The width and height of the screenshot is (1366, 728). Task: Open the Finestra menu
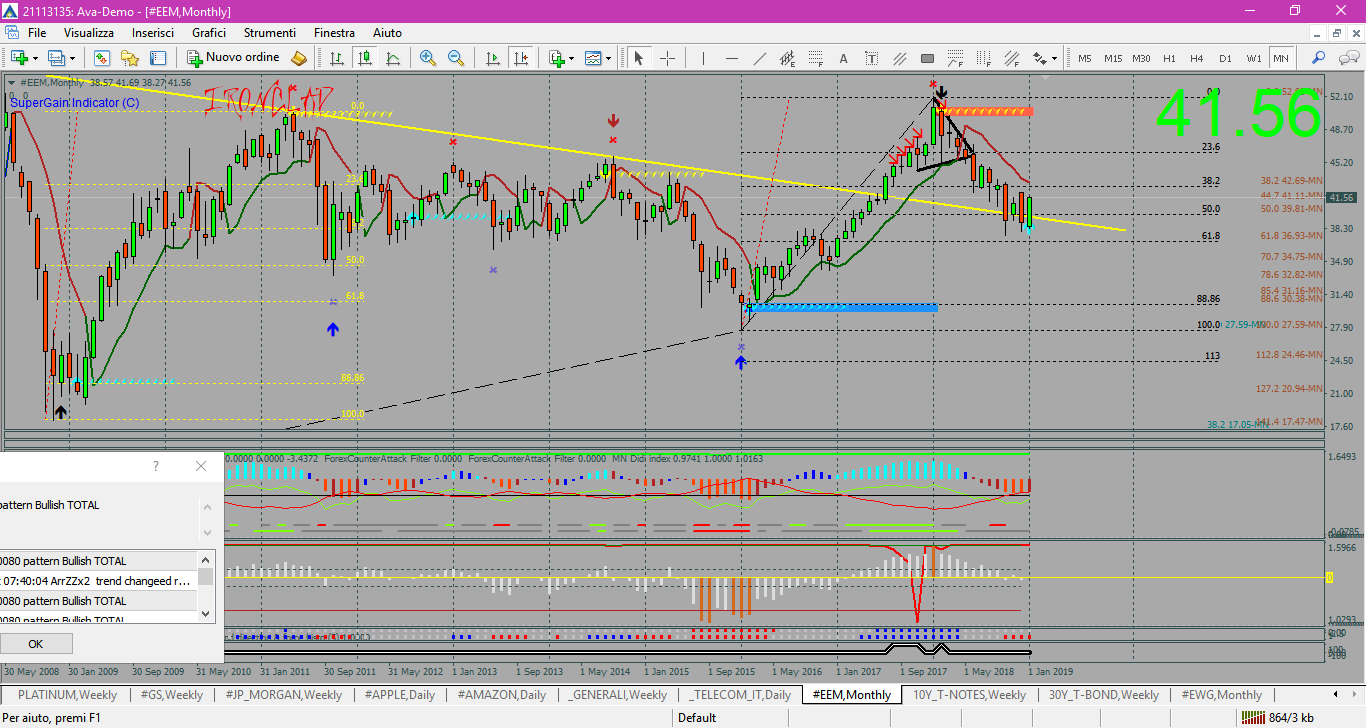click(x=334, y=33)
